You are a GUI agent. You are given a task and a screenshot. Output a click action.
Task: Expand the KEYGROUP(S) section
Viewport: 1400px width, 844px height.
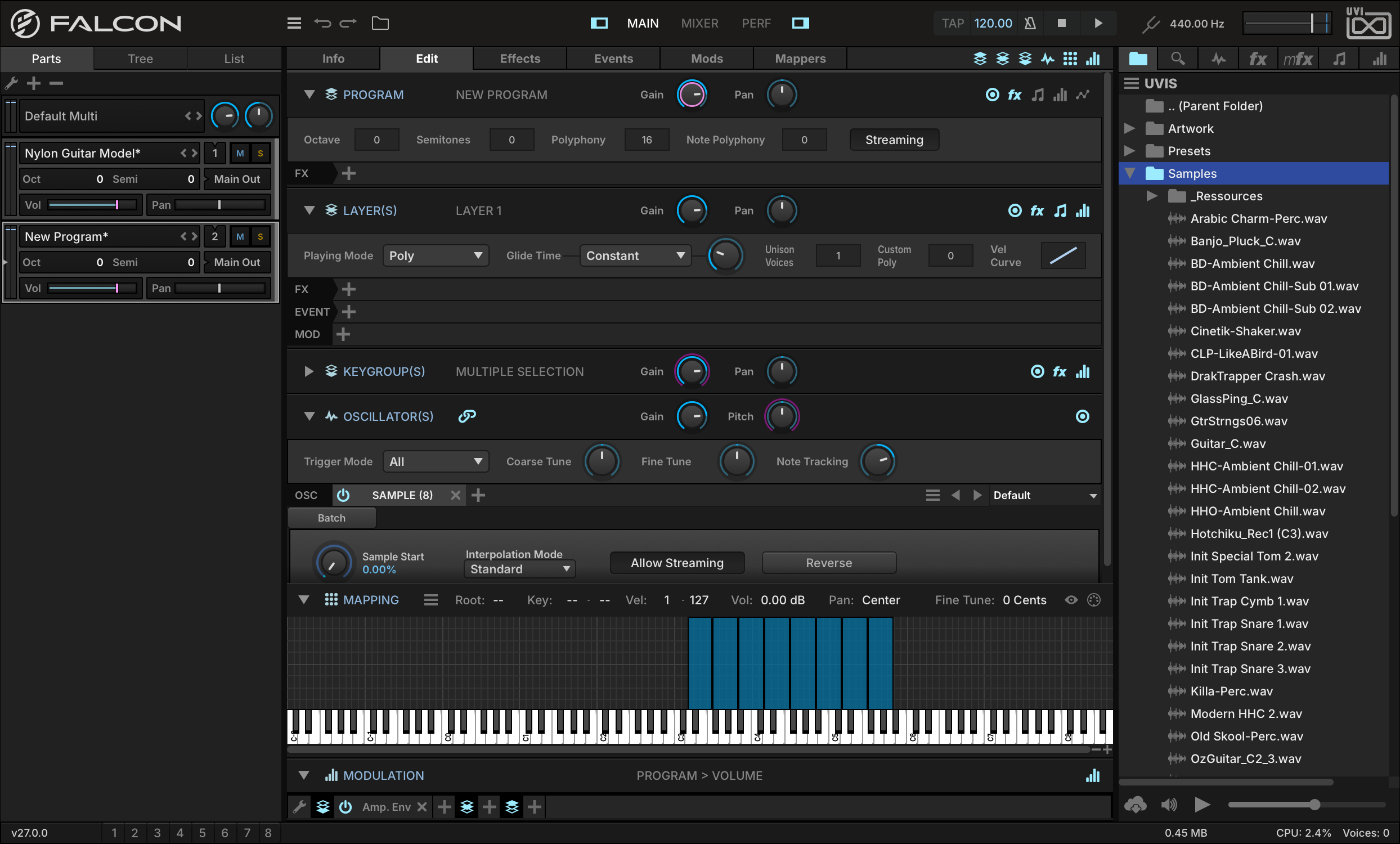[308, 371]
